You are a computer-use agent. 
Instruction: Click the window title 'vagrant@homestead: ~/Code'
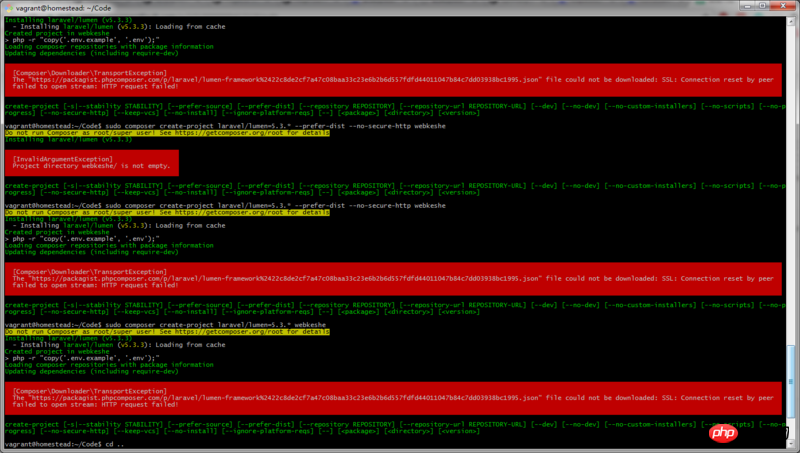point(63,8)
